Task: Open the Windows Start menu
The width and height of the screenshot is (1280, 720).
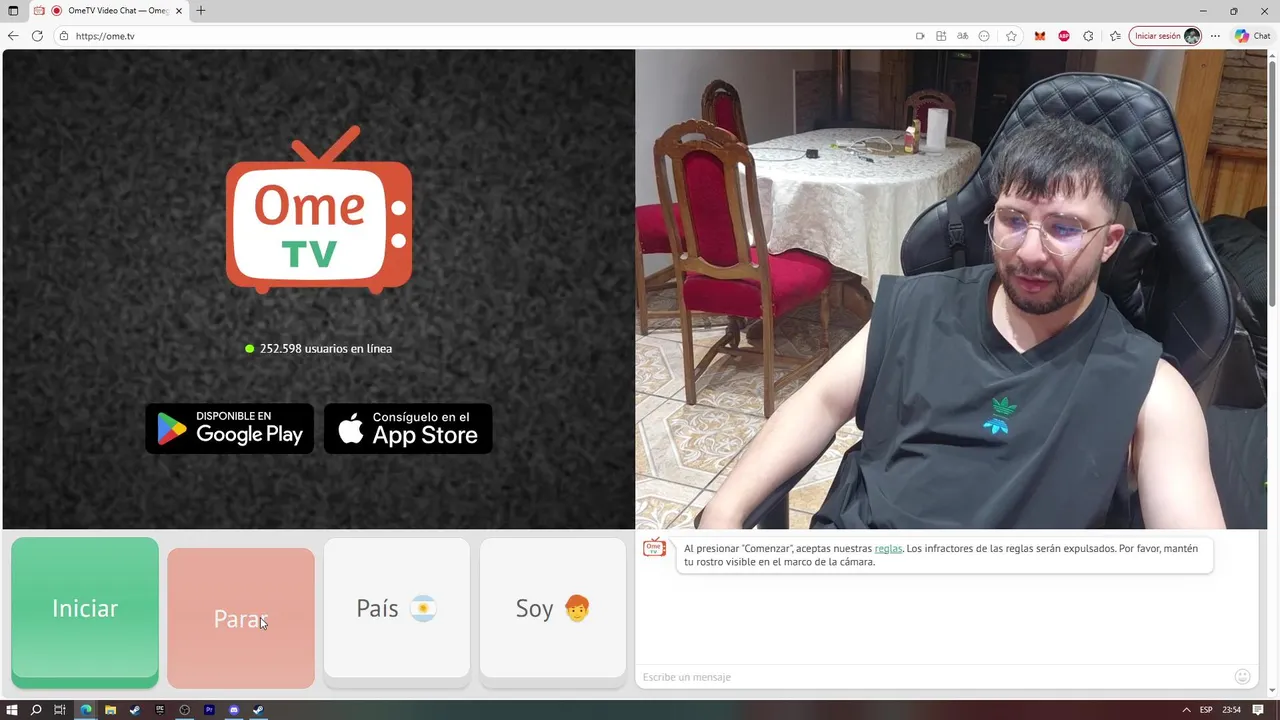Action: coord(13,710)
